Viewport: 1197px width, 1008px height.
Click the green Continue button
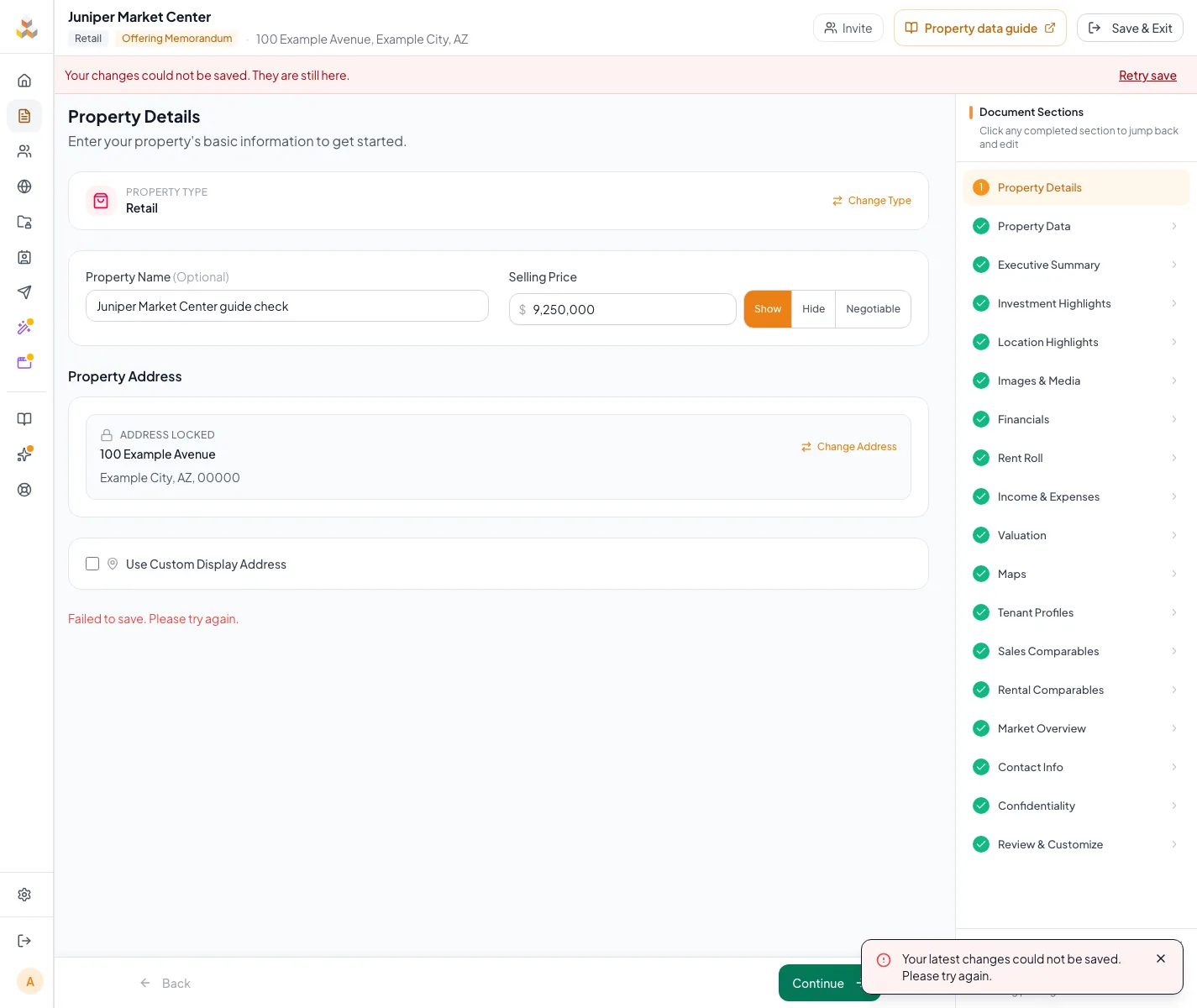pyautogui.click(x=820, y=983)
